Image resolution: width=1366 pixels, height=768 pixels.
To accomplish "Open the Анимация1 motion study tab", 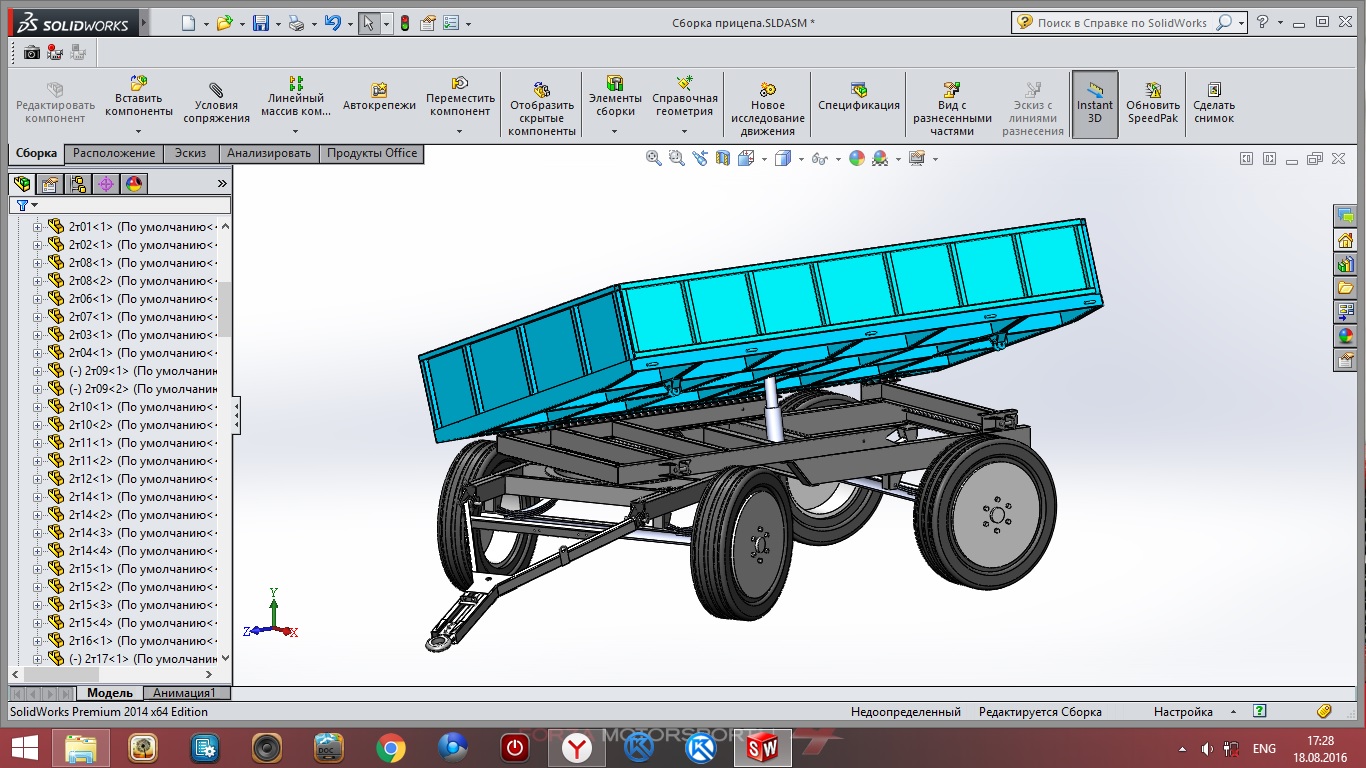I will coord(187,693).
